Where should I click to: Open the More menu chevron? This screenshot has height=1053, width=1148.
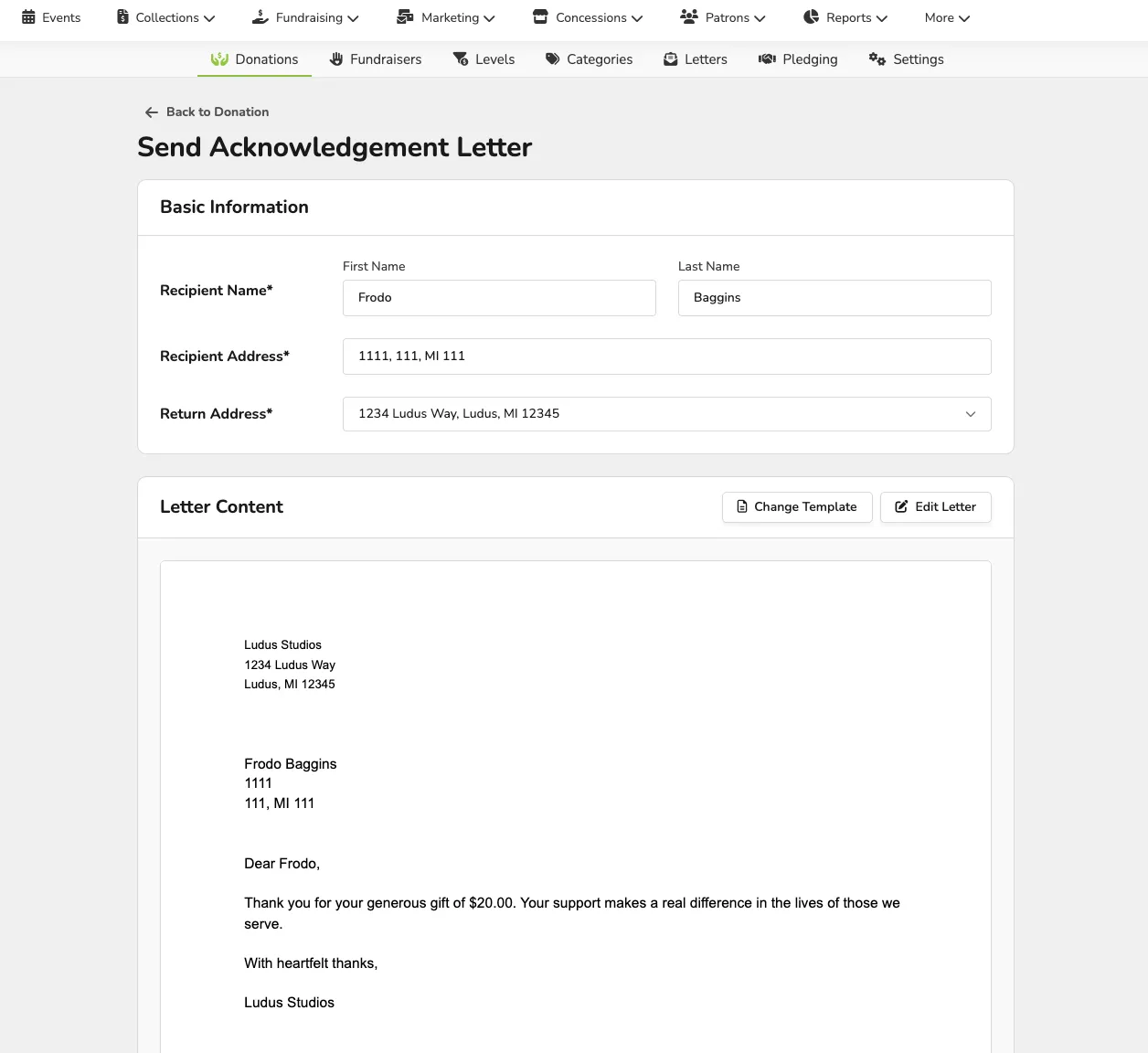click(964, 18)
